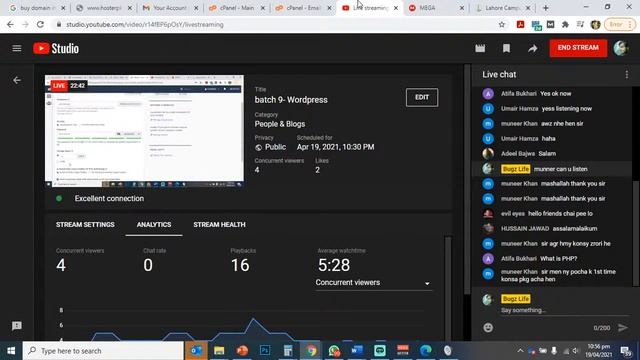Screen dimensions: 640x360
Task: Close the MEGA browser tab
Action: (x=462, y=8)
